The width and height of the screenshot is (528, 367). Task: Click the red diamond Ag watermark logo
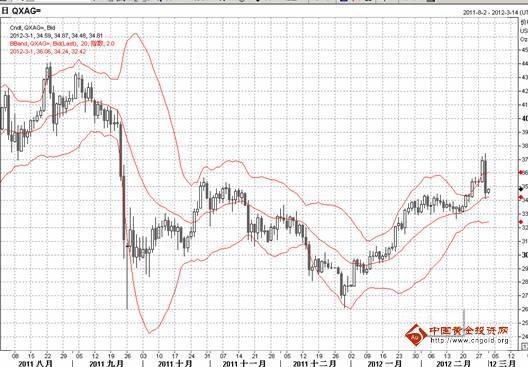(416, 335)
